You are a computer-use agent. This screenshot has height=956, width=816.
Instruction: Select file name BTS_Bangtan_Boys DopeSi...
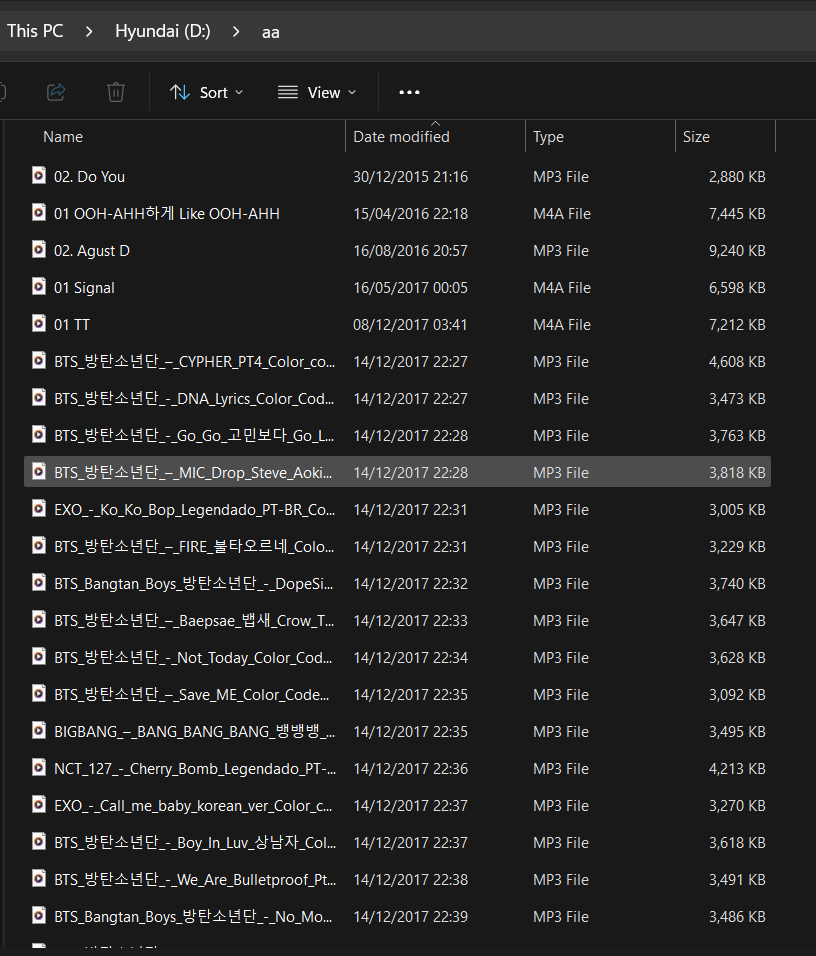click(193, 584)
